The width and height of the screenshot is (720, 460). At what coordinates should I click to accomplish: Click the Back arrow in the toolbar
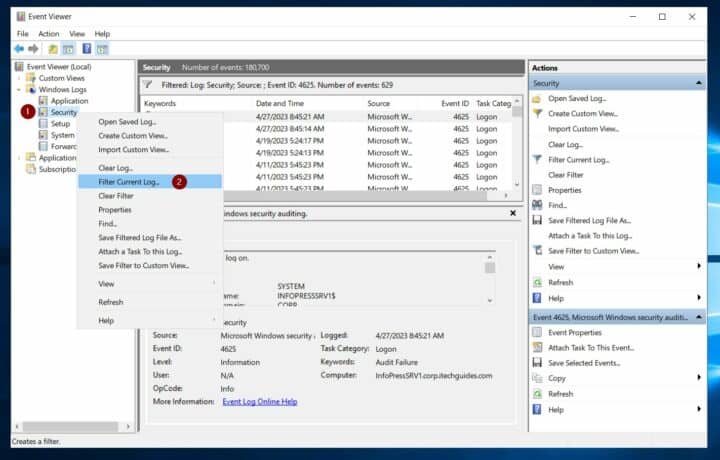point(18,48)
